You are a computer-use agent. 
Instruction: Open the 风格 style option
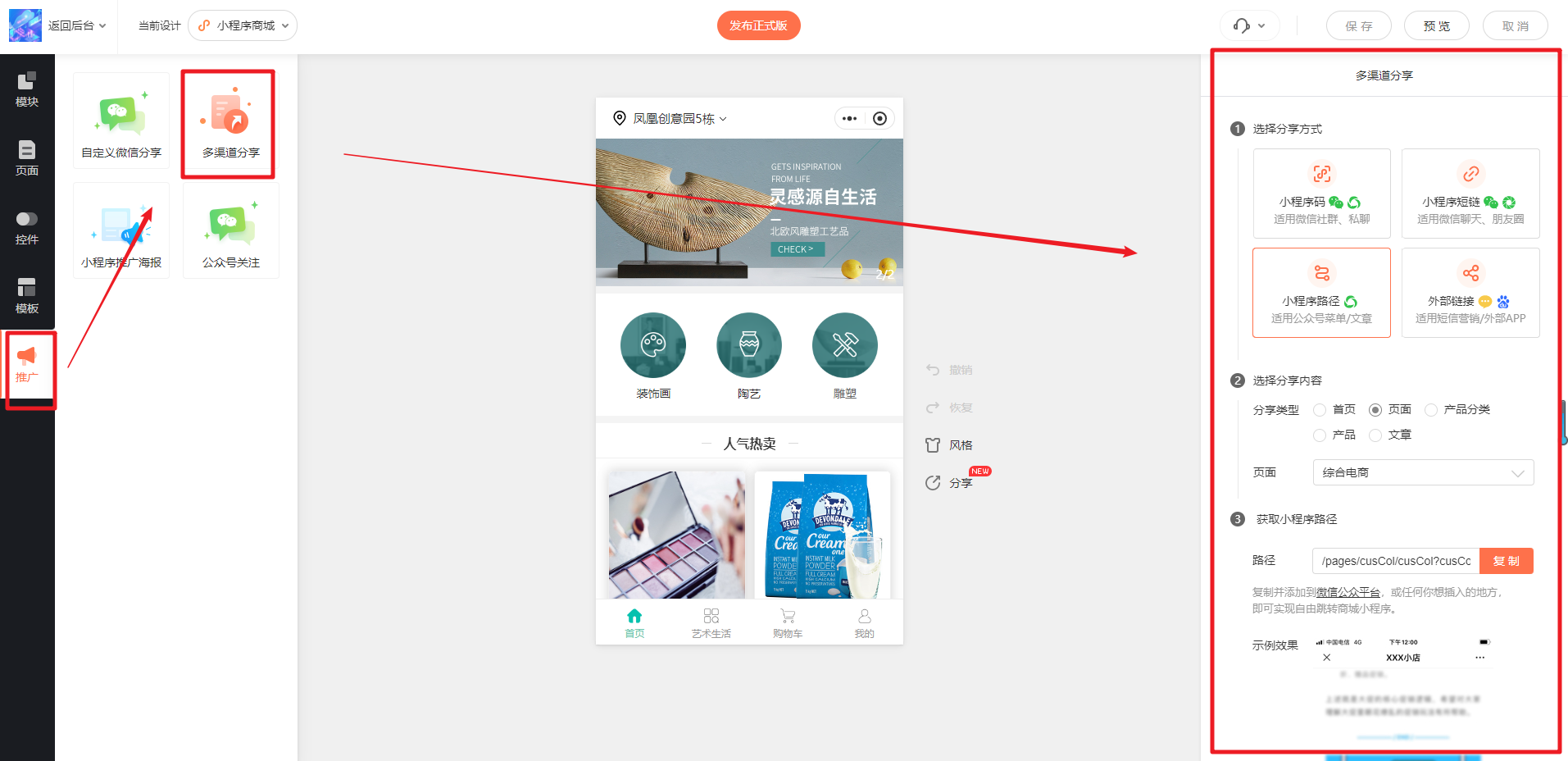click(949, 445)
